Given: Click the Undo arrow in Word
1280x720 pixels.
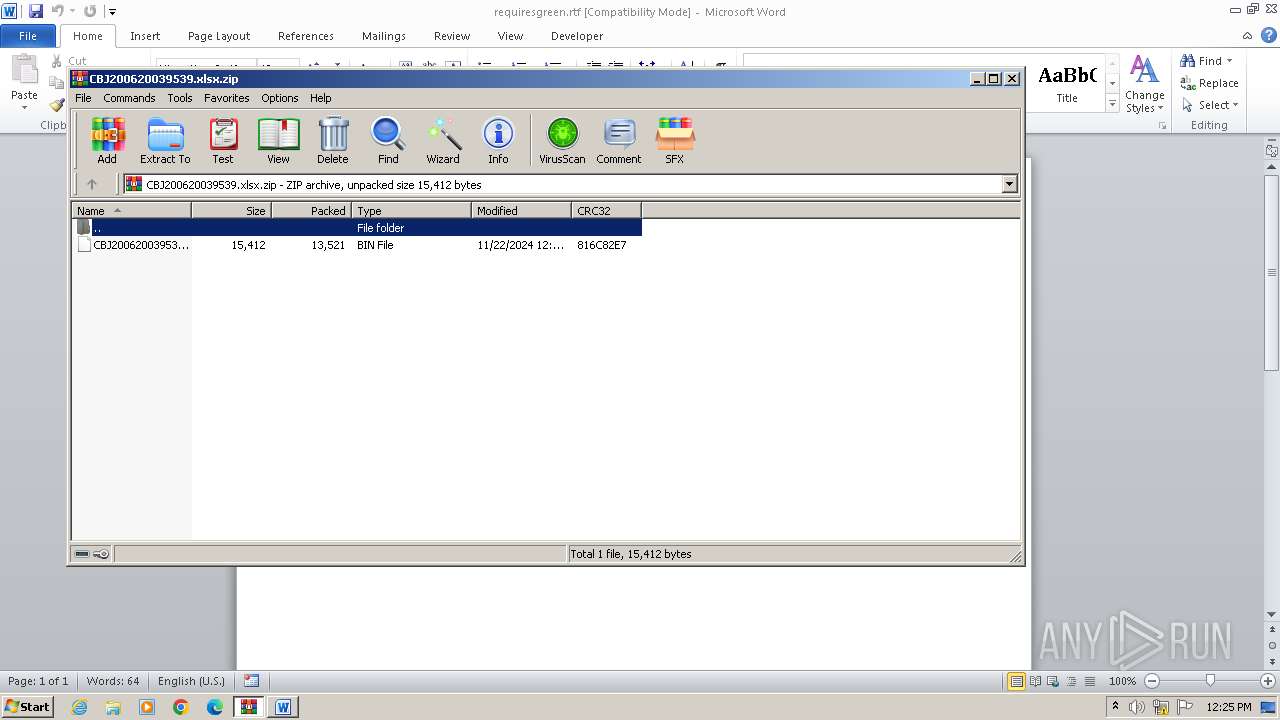Looking at the screenshot, I should [57, 11].
